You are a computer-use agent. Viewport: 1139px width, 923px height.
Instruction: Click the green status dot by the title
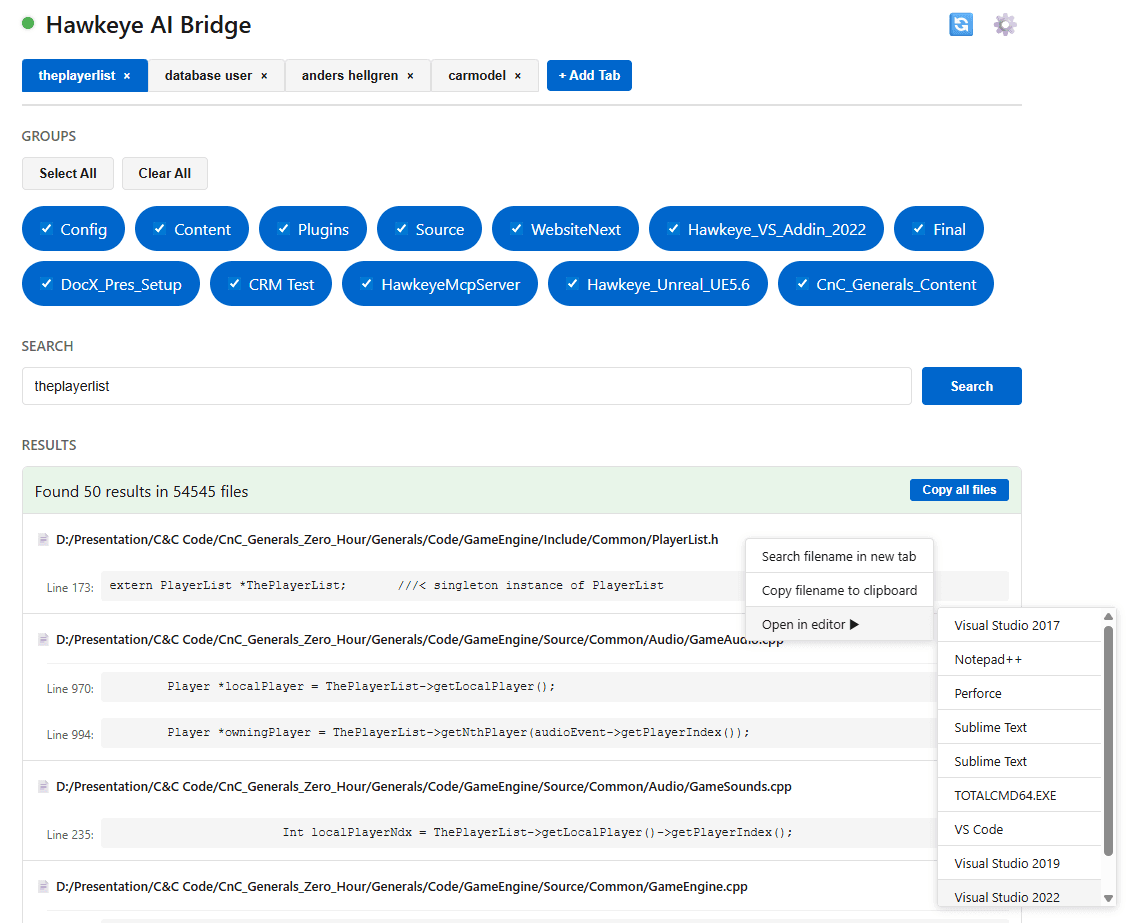tap(28, 23)
